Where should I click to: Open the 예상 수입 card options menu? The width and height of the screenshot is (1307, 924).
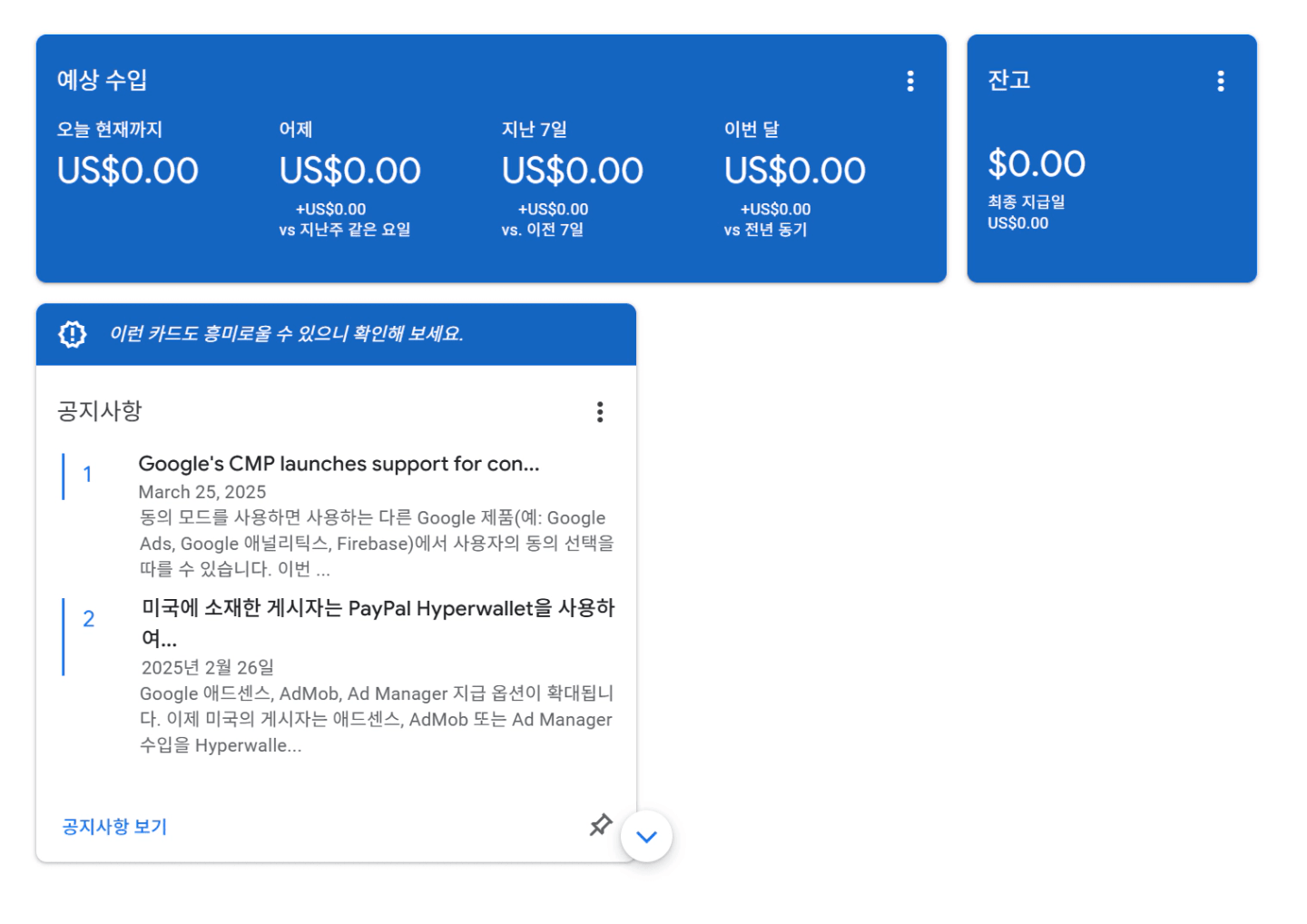tap(910, 81)
